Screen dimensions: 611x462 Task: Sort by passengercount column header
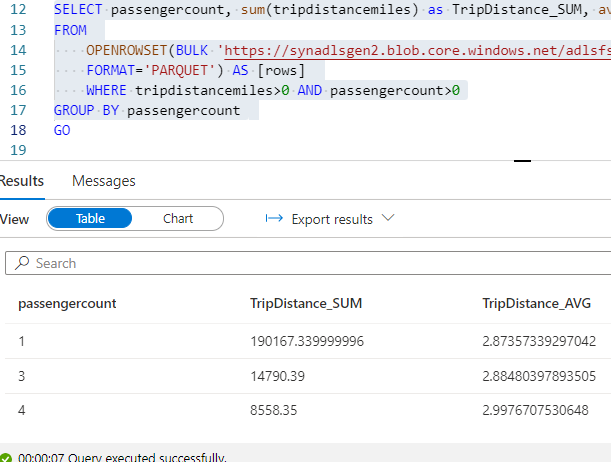67,303
